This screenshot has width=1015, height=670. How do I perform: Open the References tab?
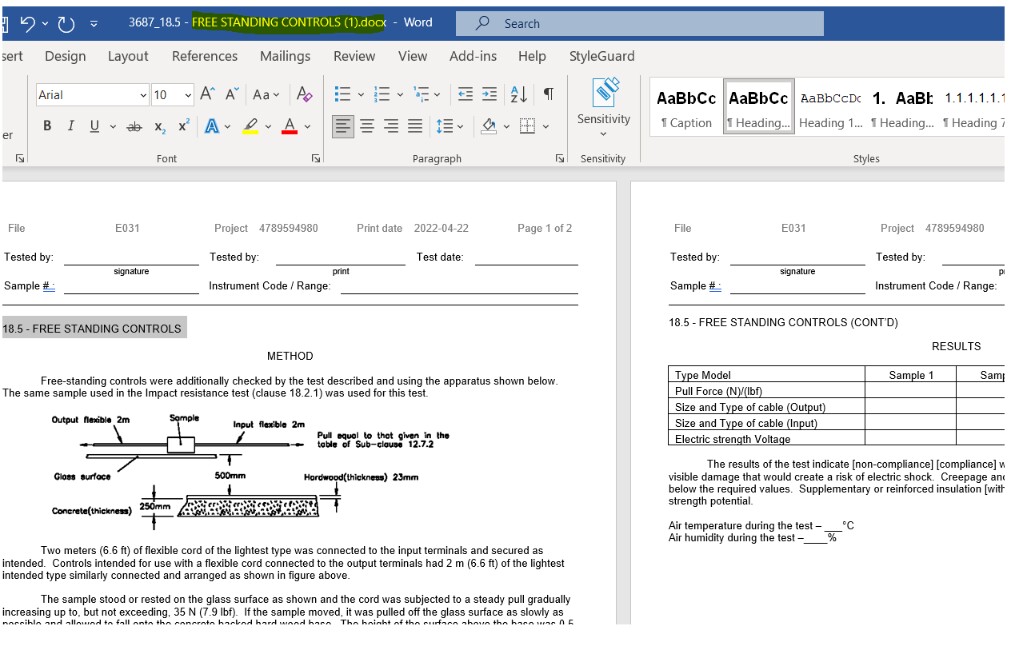(204, 56)
